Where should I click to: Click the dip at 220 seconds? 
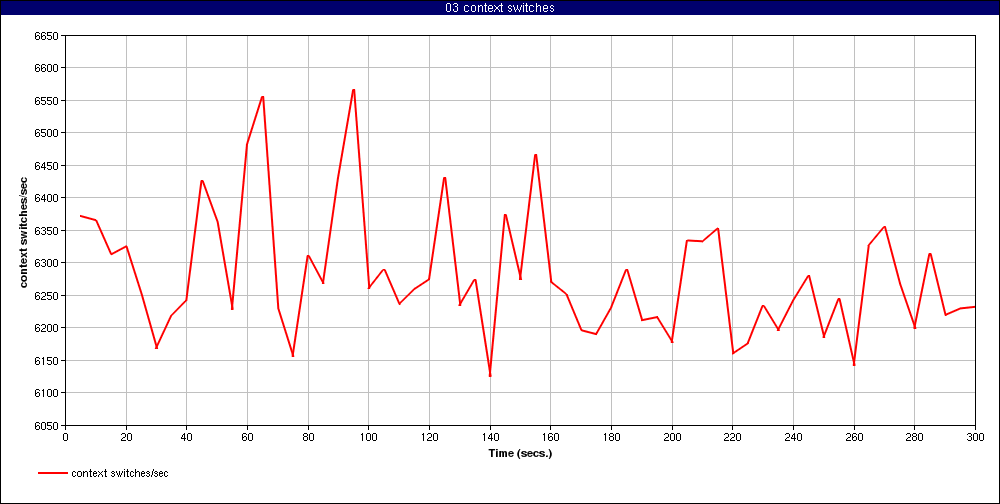coord(733,353)
